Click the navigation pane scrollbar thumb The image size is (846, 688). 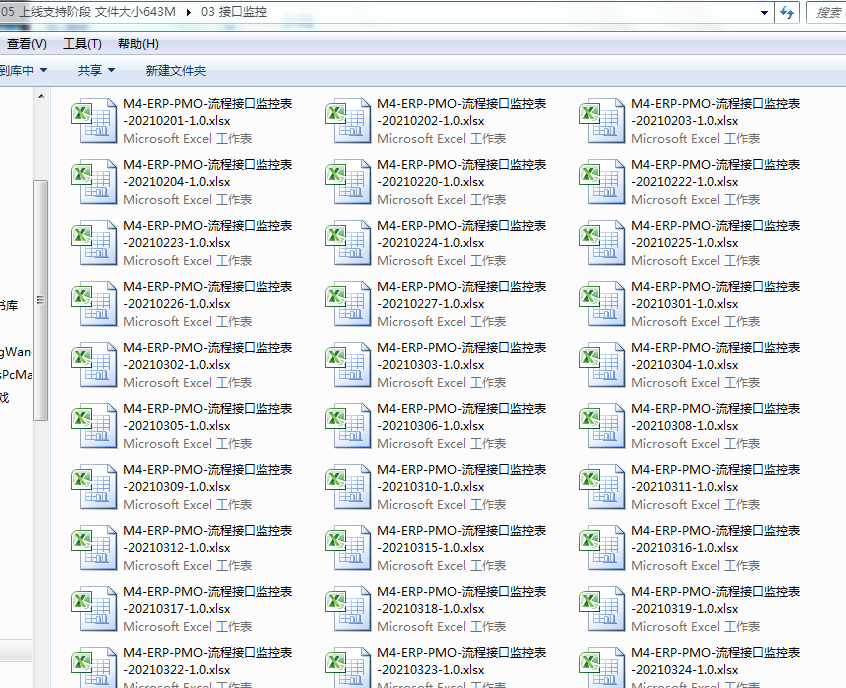pos(40,300)
